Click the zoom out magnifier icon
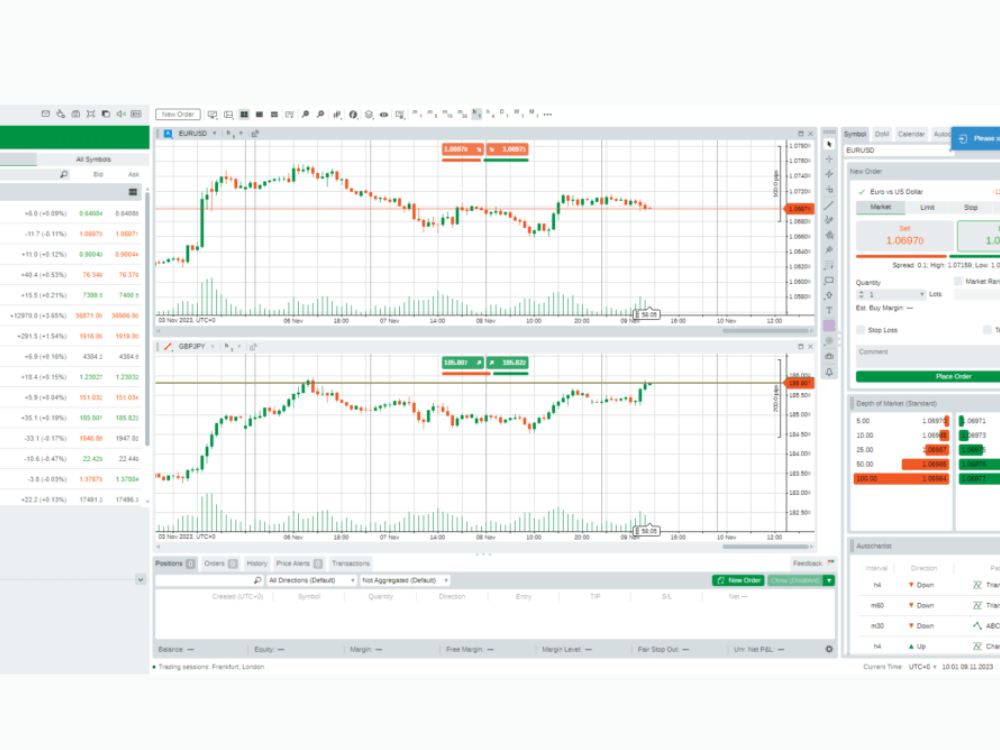This screenshot has width=1000, height=750. pos(320,114)
